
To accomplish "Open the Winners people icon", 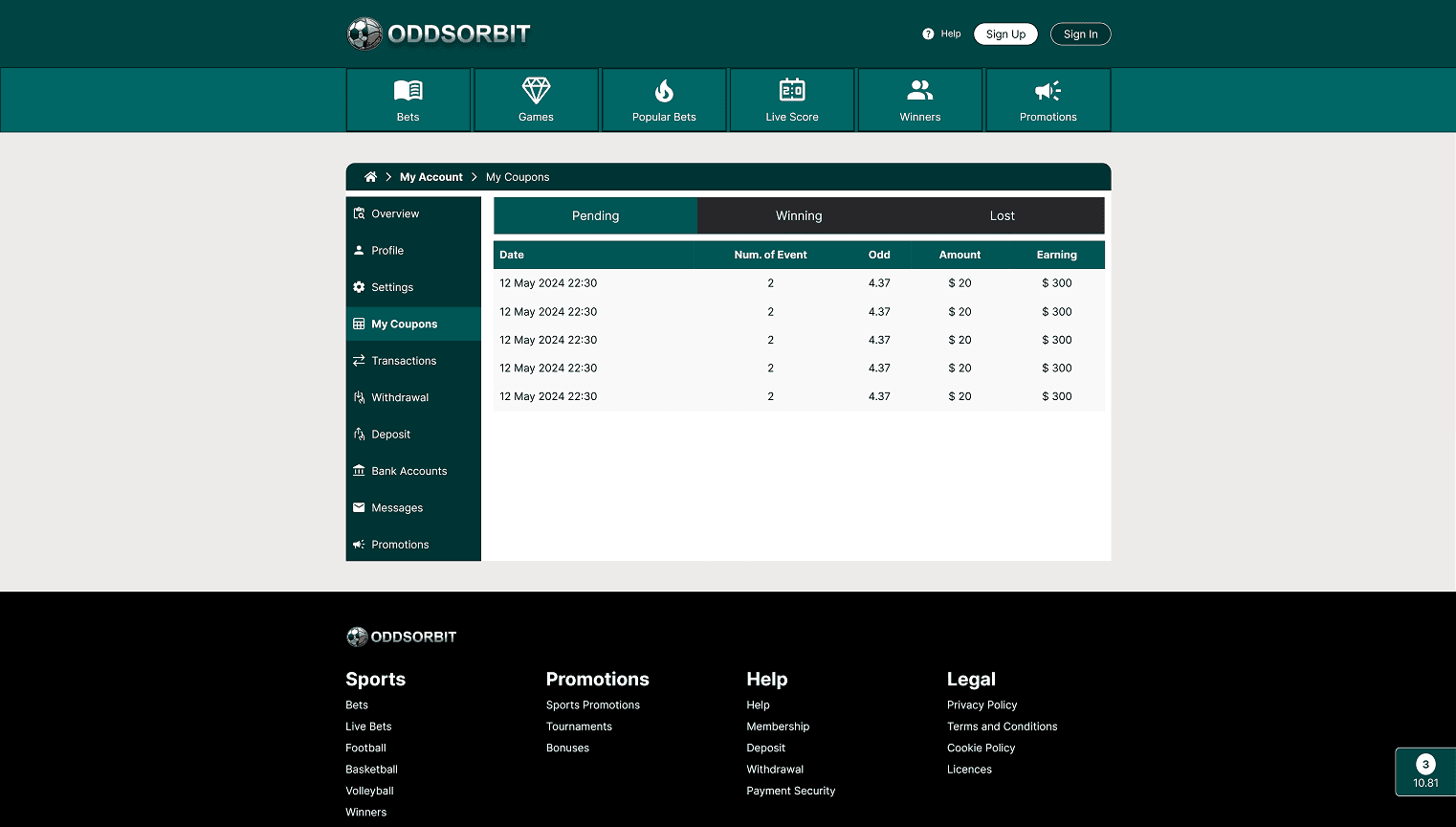I will coord(919,90).
